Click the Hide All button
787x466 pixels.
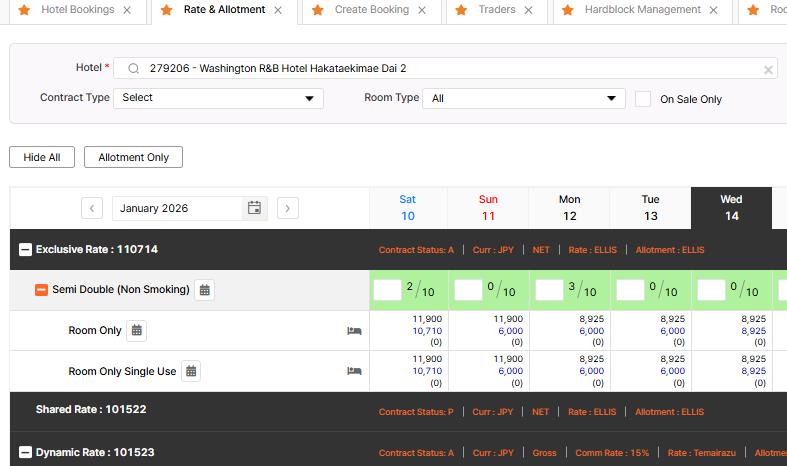[x=42, y=157]
